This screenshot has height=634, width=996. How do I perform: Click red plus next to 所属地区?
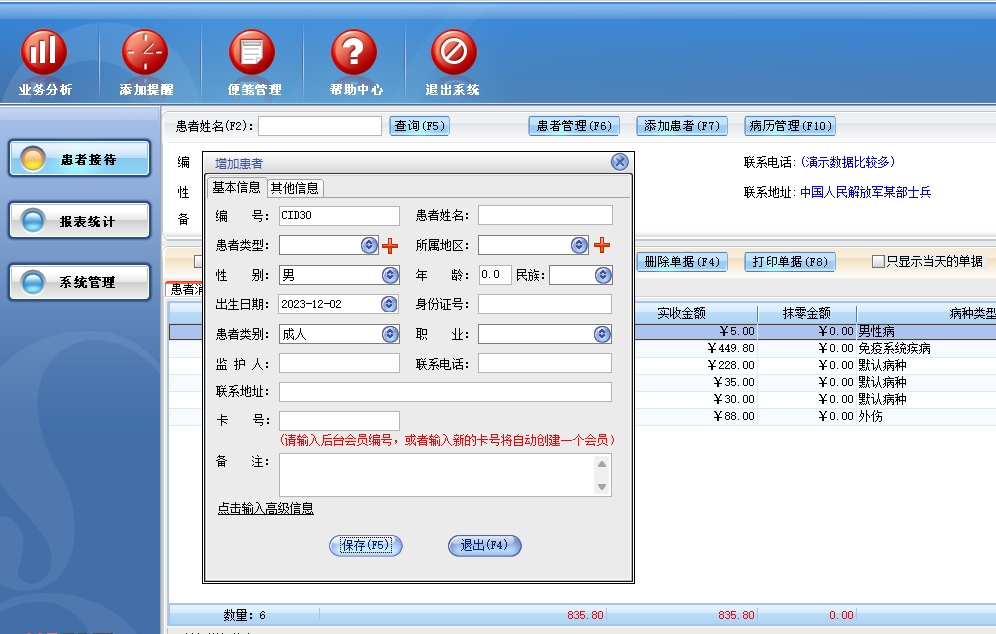tap(602, 245)
